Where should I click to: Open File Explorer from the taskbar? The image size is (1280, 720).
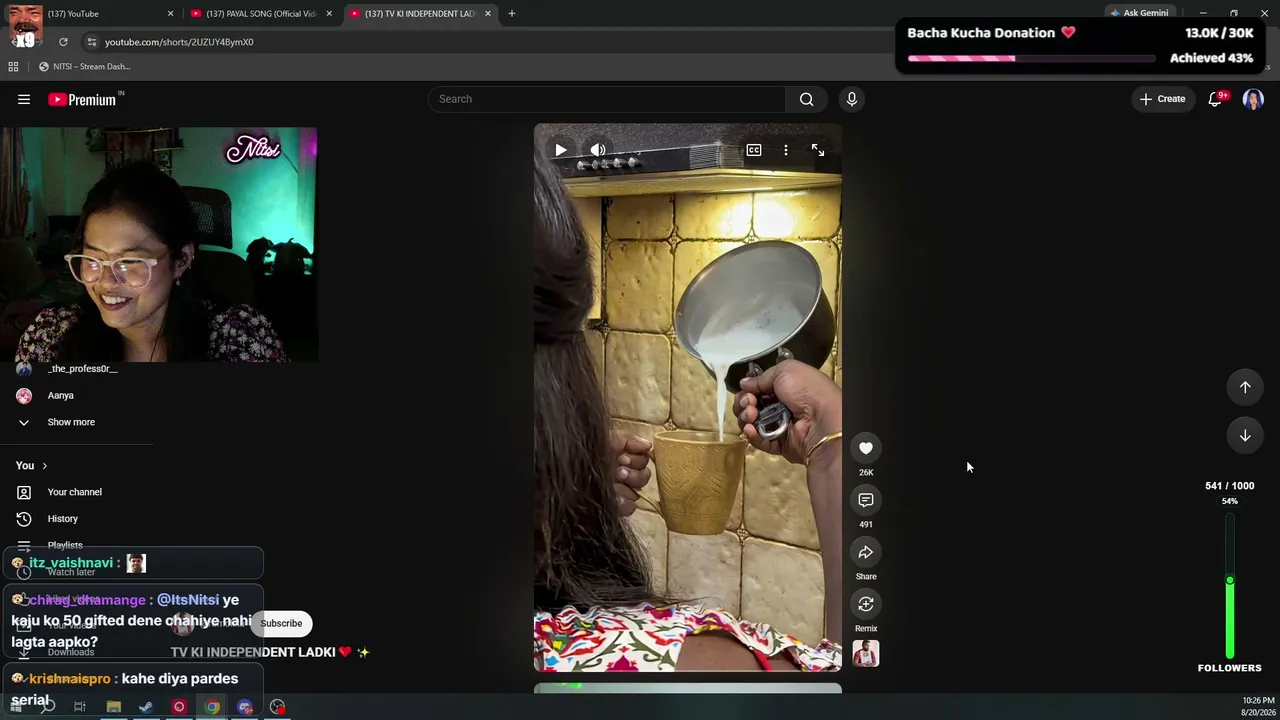coord(114,707)
